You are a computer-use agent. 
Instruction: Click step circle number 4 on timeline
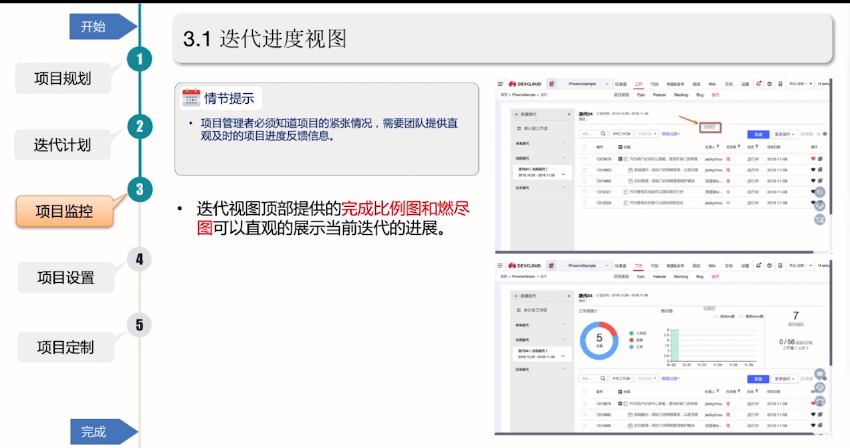point(140,259)
